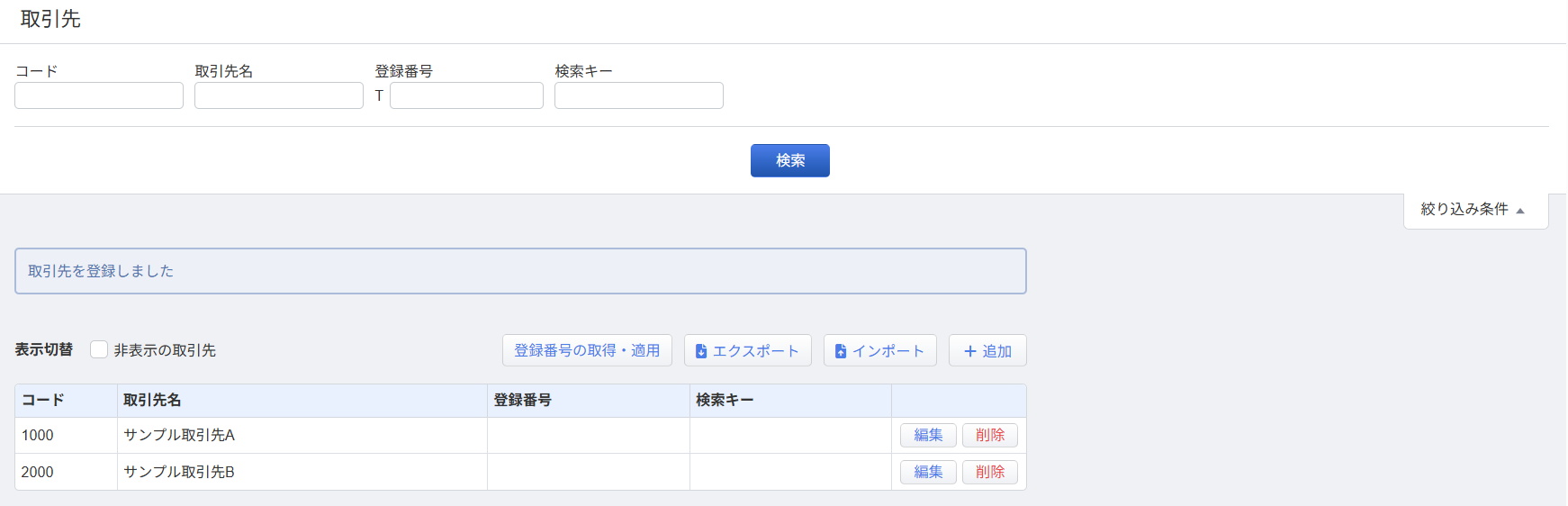Select the row cell with code 1000
This screenshot has height=506, width=1568.
[x=38, y=436]
